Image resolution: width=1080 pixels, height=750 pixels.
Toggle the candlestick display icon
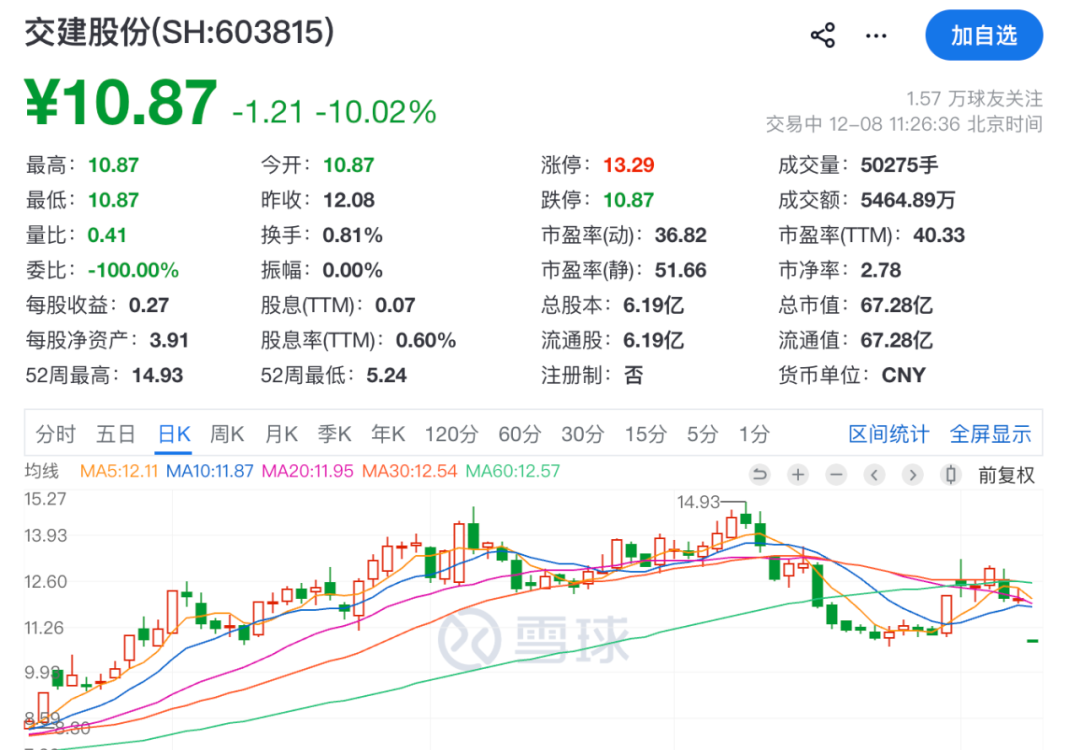point(952,475)
